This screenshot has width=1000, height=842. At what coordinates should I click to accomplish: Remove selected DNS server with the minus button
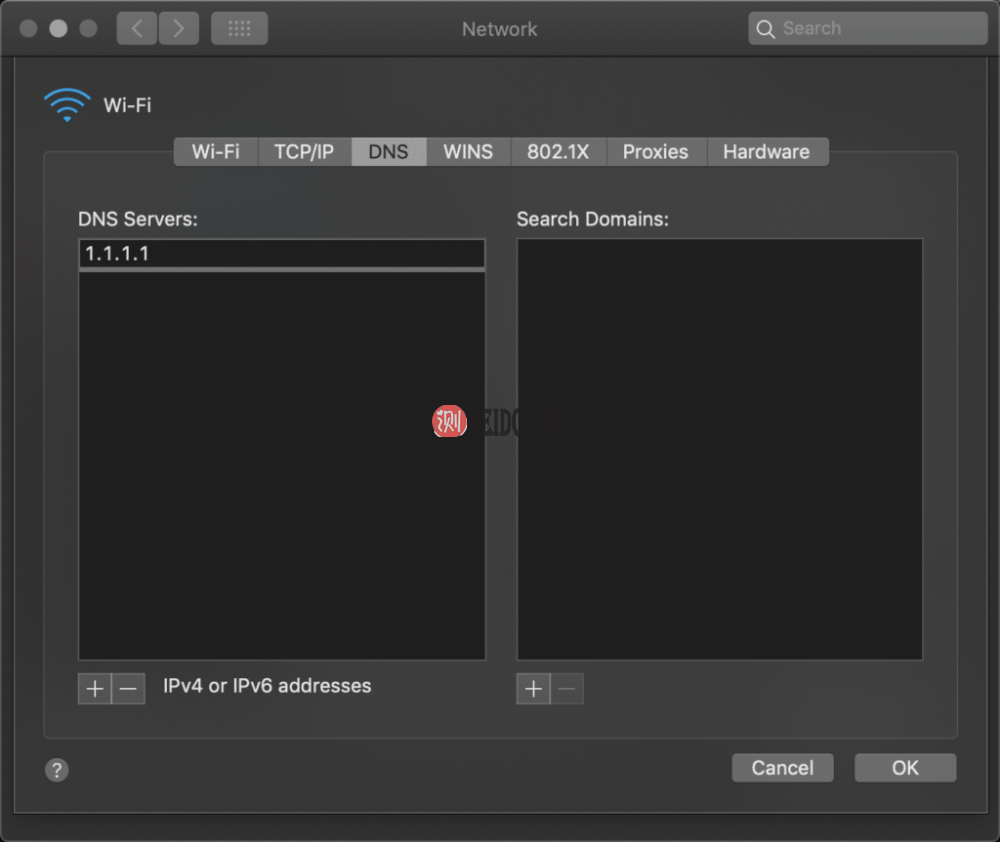(x=127, y=688)
